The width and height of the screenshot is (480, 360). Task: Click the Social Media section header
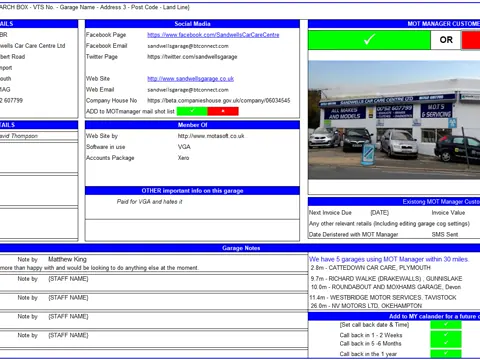(192, 24)
